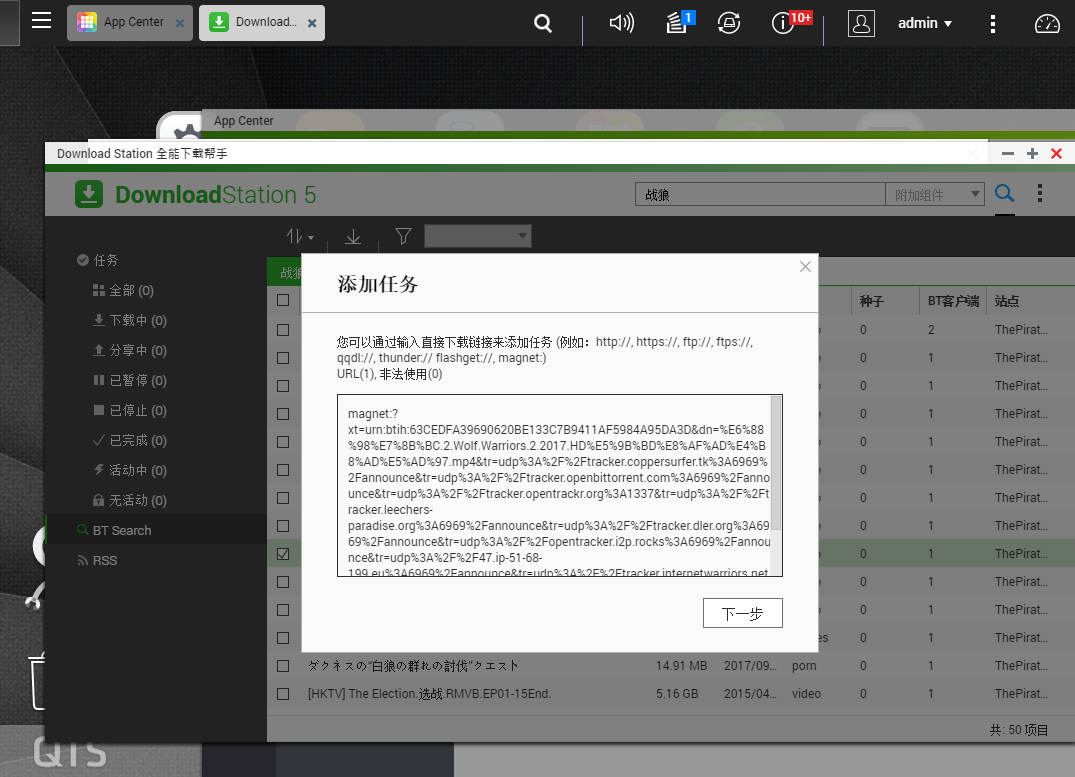Expand the filter combo box beside funnel
Viewport: 1075px width, 777px height.
coord(478,236)
